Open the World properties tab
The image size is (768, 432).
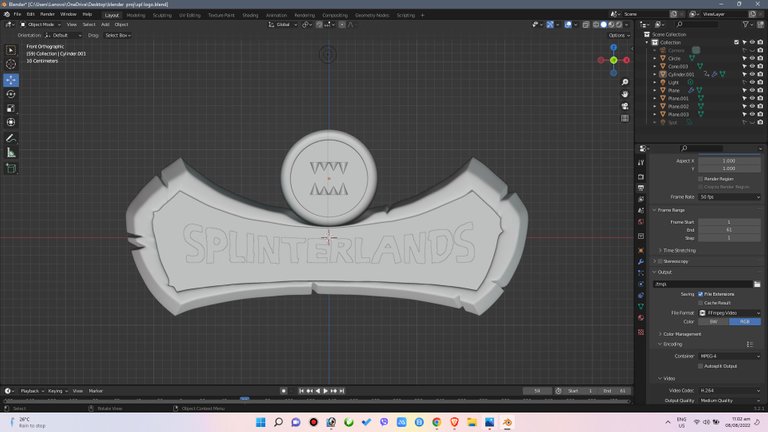point(641,222)
